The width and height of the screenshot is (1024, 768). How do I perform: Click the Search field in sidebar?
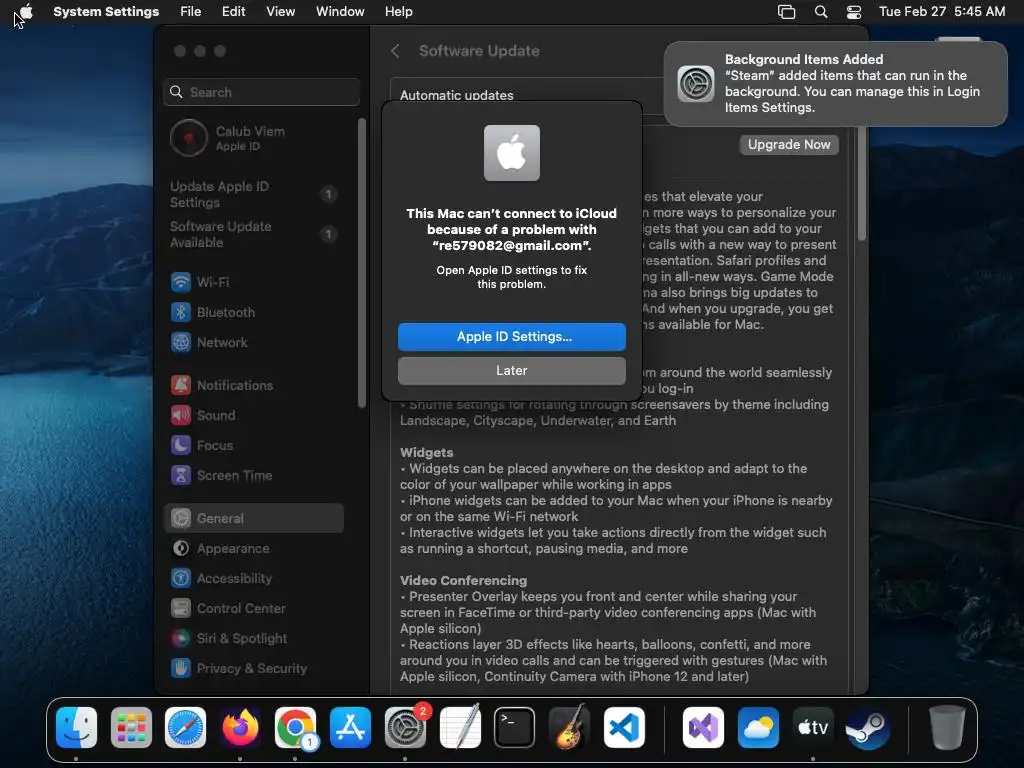pyautogui.click(x=261, y=92)
